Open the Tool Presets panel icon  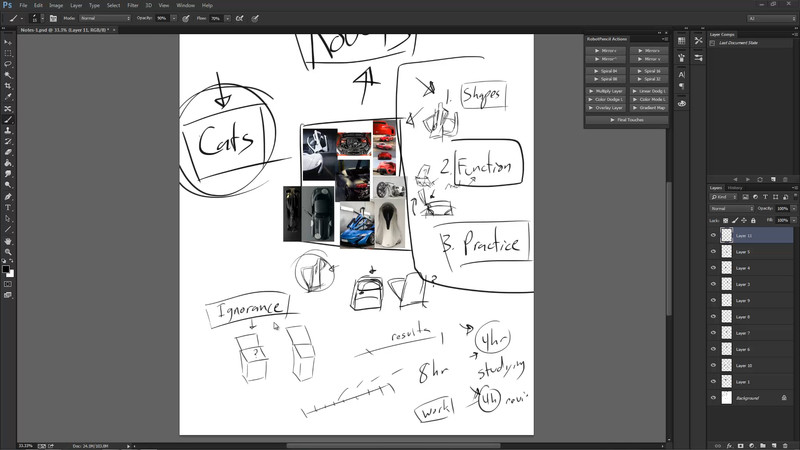pos(698,41)
